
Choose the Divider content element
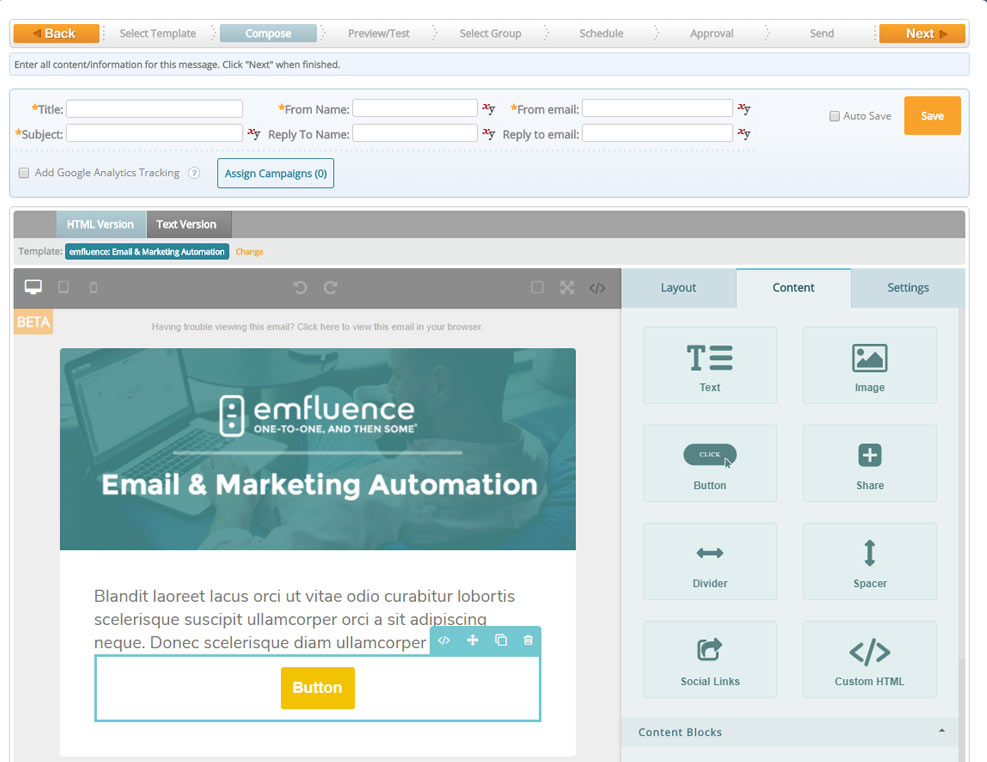point(709,561)
